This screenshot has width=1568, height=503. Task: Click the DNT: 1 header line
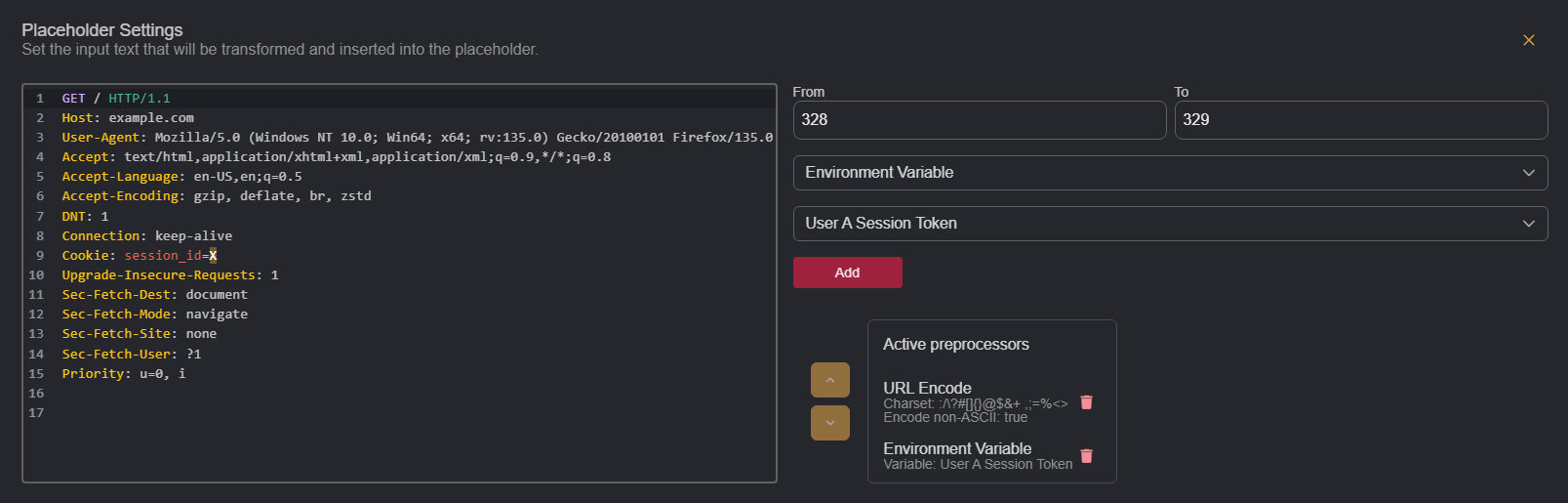tap(86, 217)
